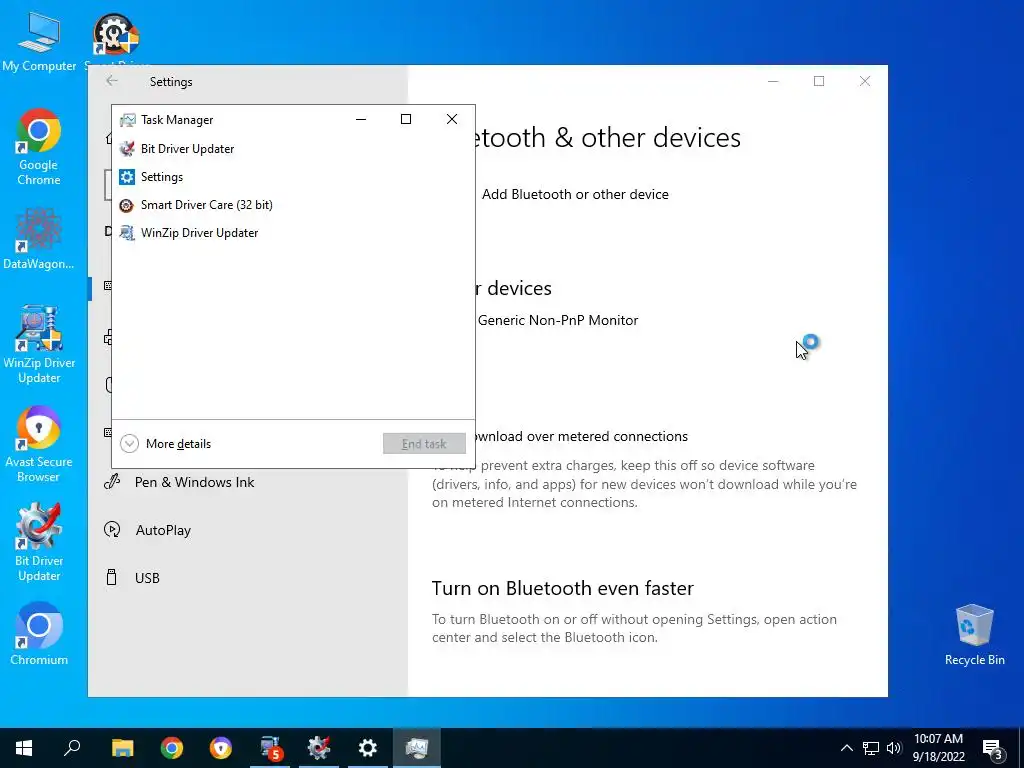Show hidden system tray icons
The image size is (1024, 768).
point(846,748)
